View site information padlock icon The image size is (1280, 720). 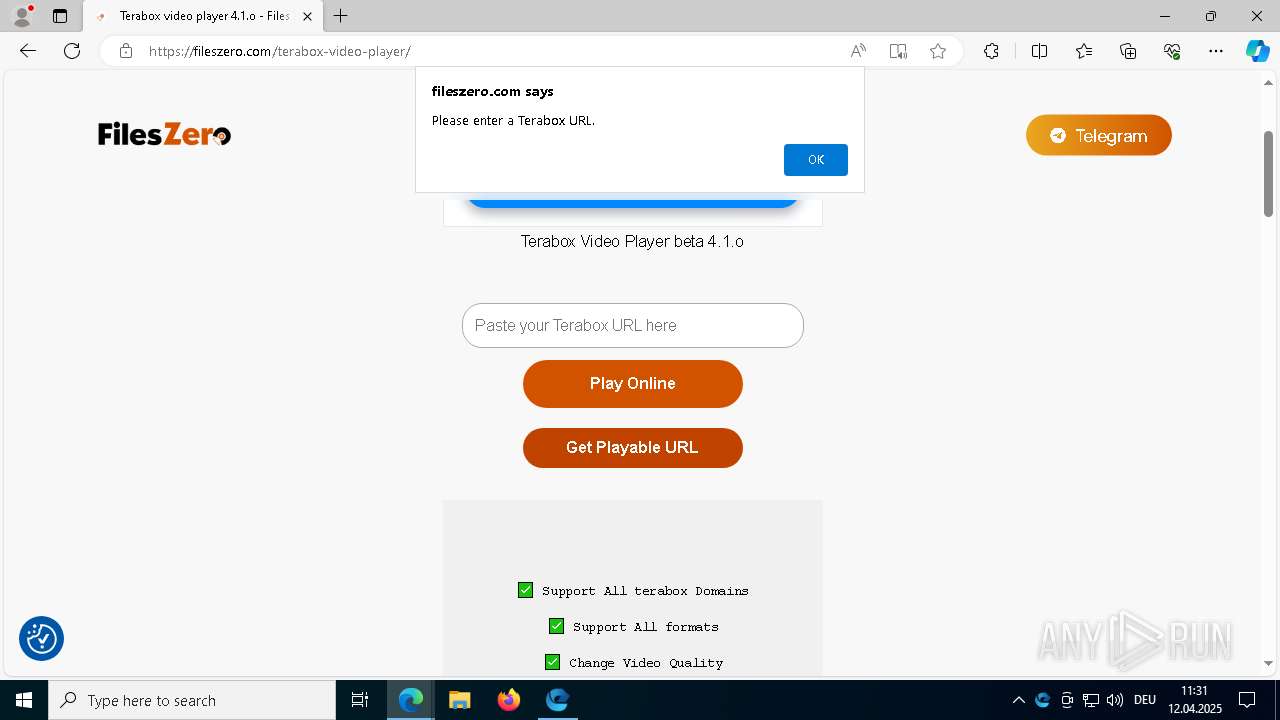(x=126, y=51)
